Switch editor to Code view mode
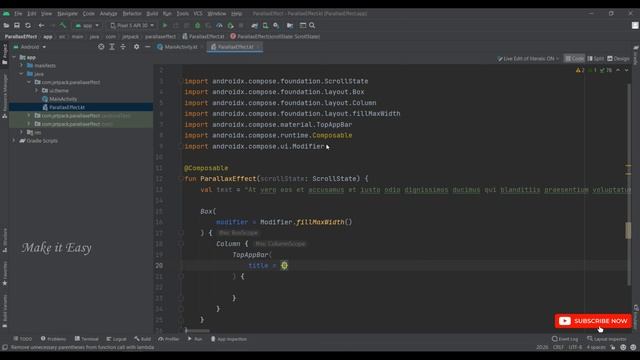640x360 pixels. [x=574, y=59]
